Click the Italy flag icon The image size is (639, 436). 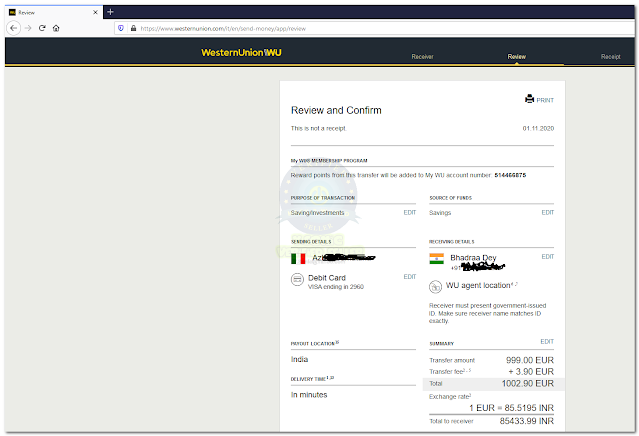click(x=298, y=259)
